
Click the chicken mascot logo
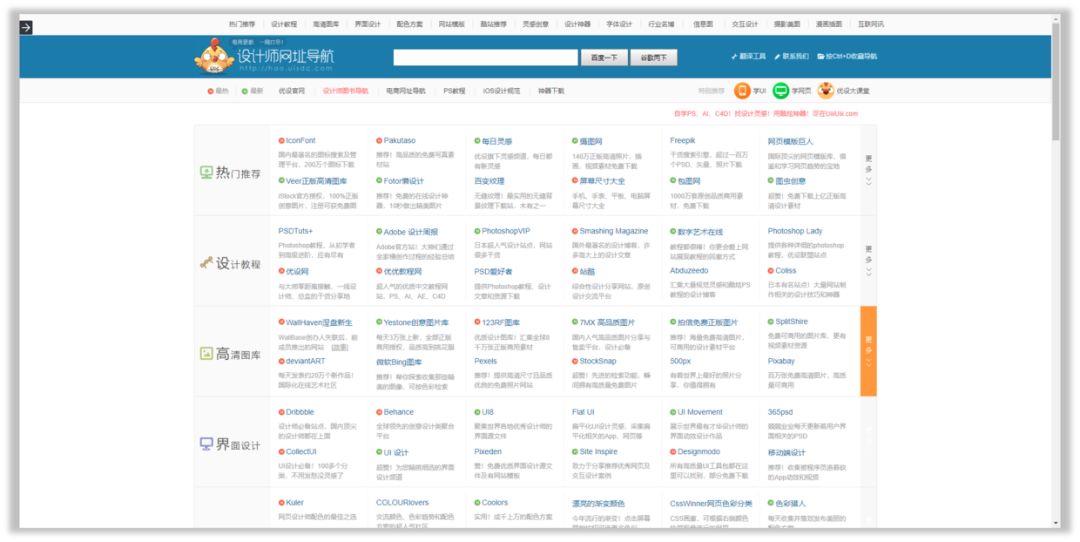(x=214, y=56)
